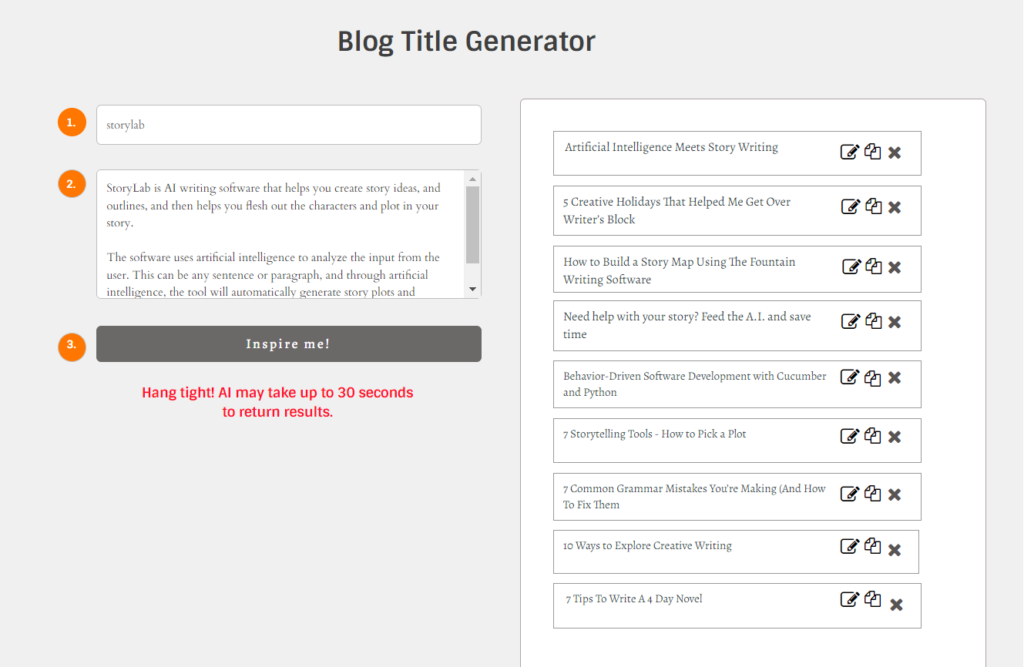Edit the 'How to Build a Story Map' title
Screen dimensions: 1024x667
point(851,267)
